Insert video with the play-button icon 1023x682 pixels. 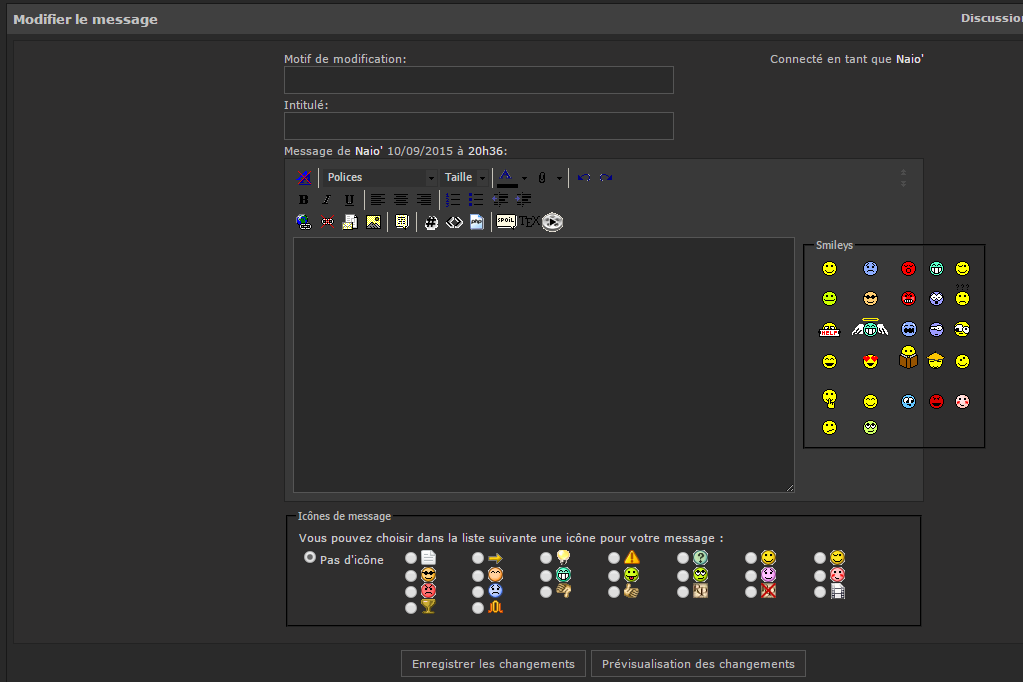coord(553,222)
